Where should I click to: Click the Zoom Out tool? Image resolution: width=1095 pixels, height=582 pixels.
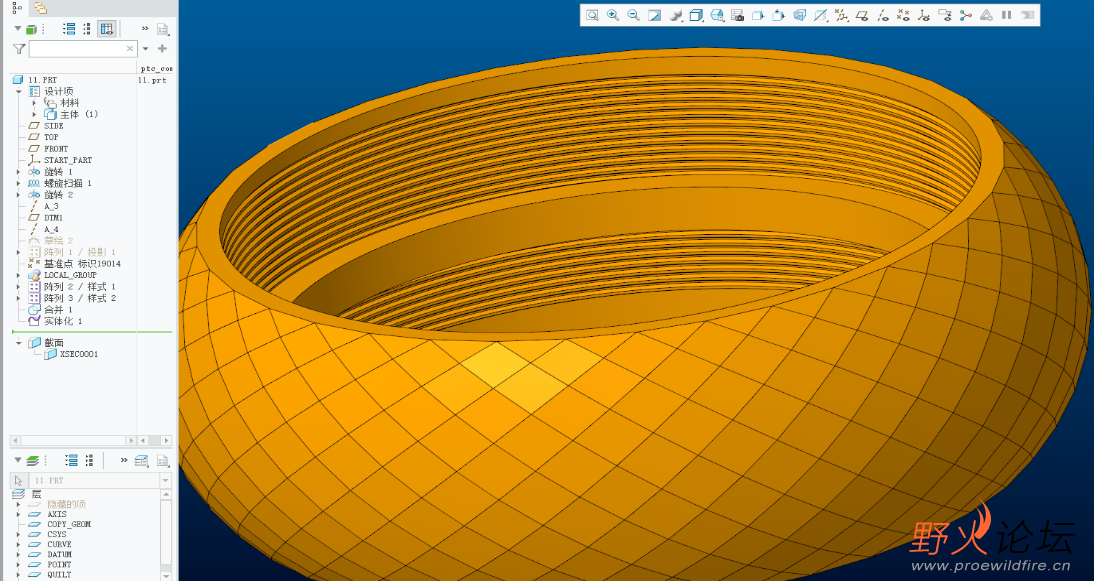click(x=633, y=15)
